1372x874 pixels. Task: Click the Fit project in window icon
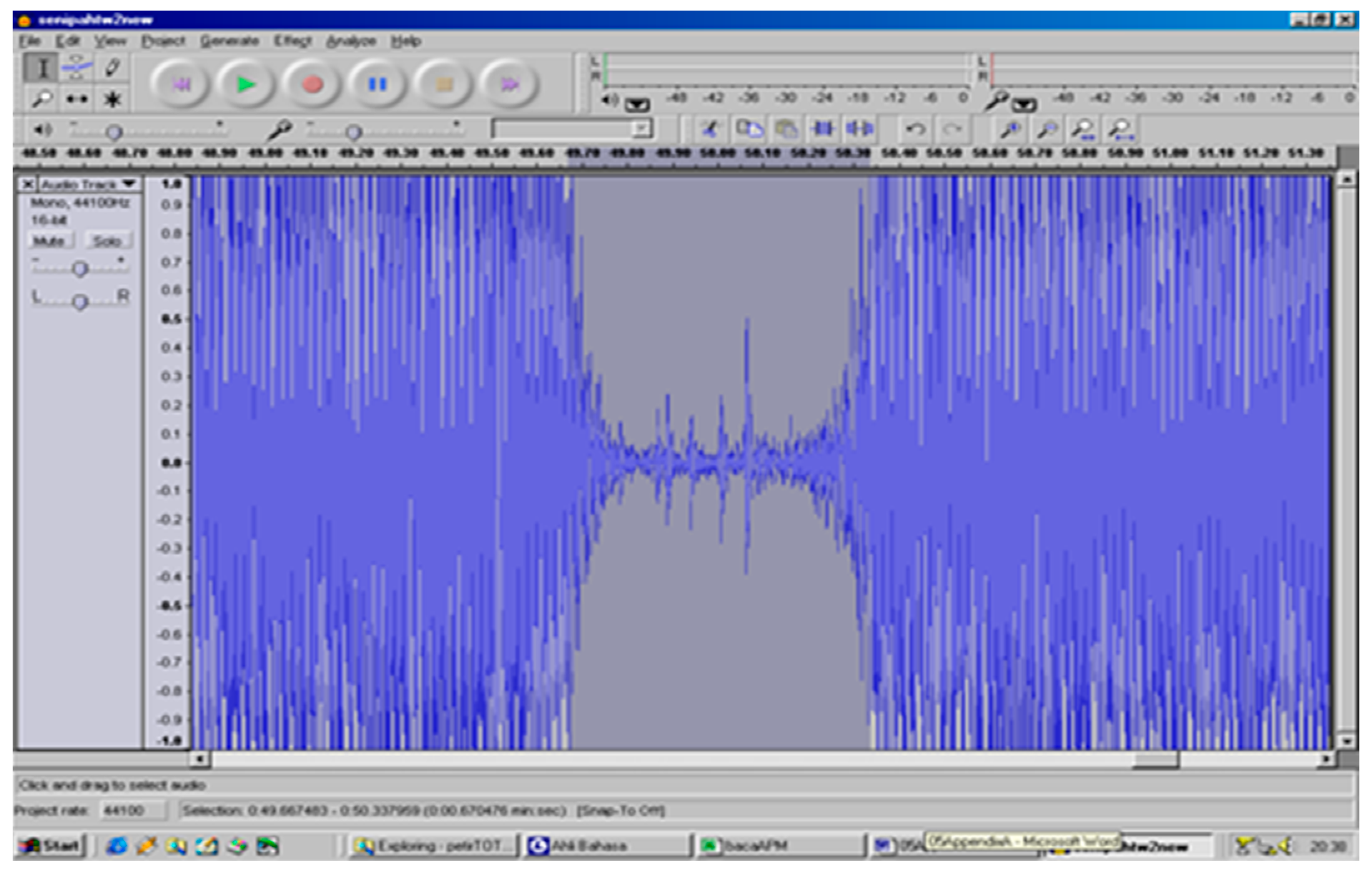(x=1120, y=129)
